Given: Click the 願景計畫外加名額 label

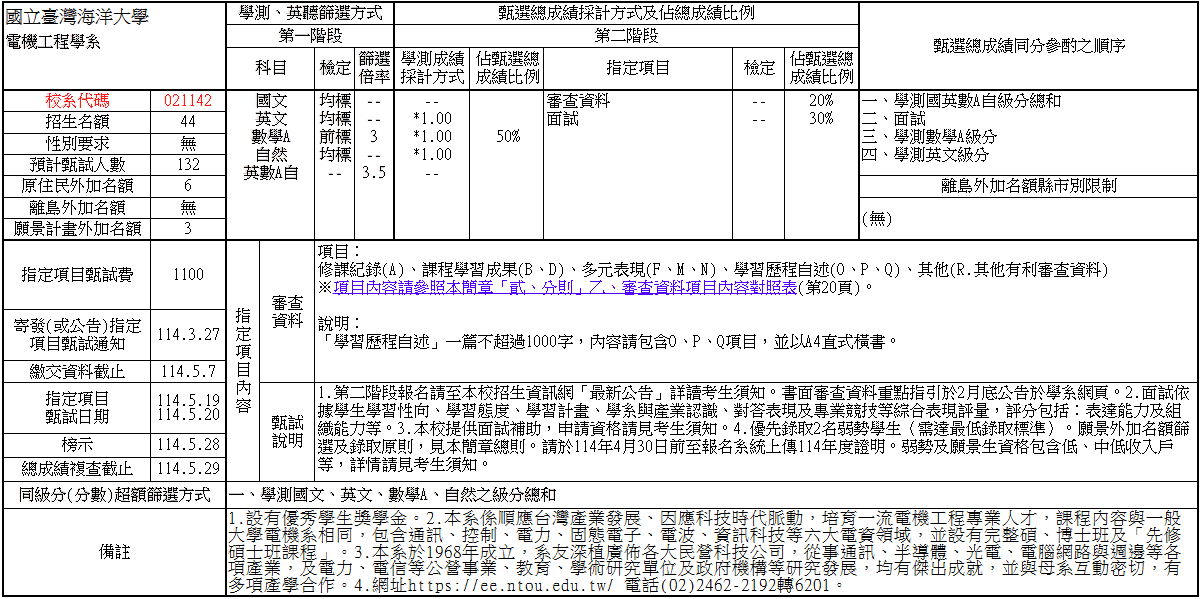Looking at the screenshot, I should (78, 228).
